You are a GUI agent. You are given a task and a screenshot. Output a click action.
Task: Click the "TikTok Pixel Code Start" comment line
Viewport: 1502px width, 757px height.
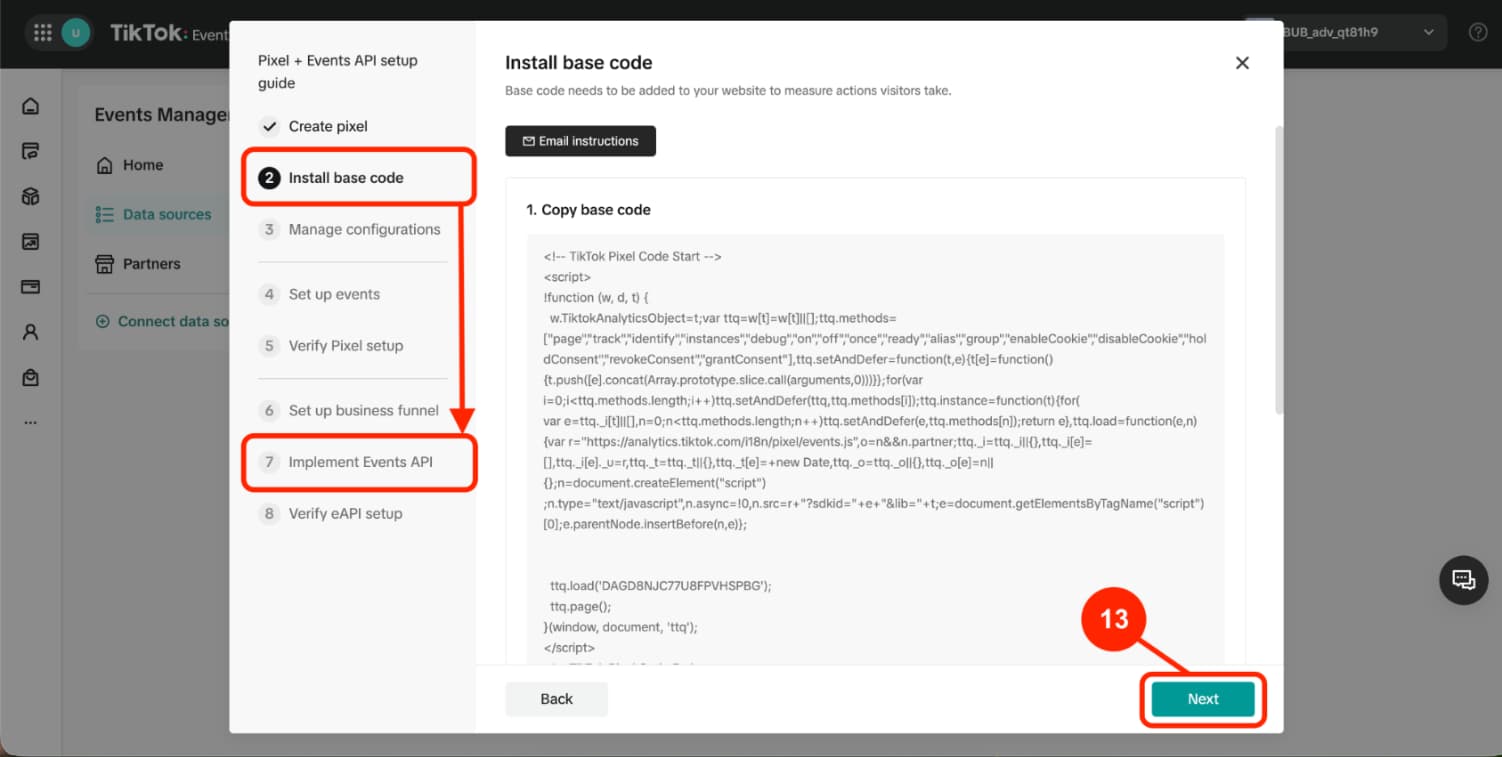[633, 256]
